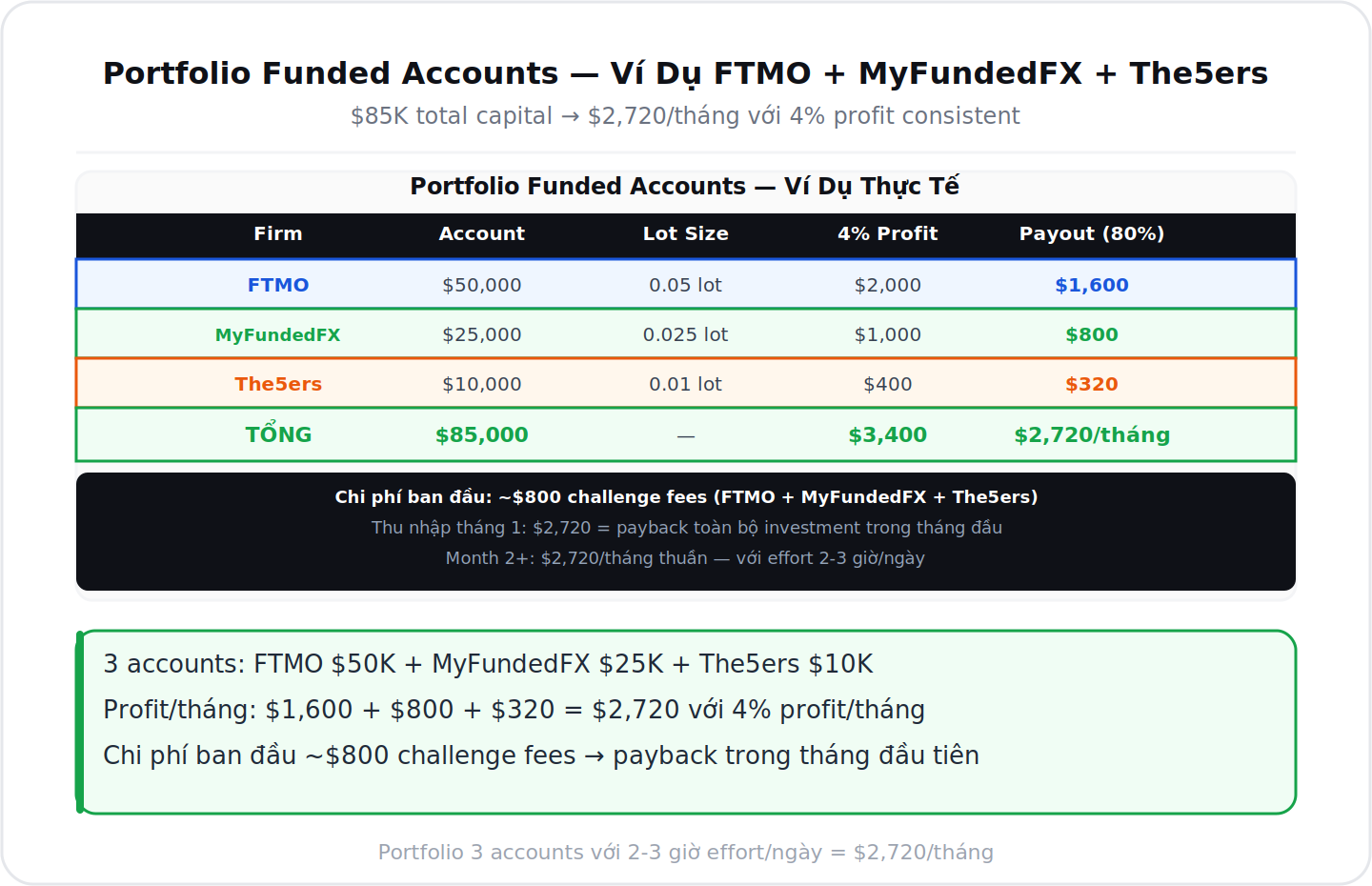Select the '$3,400' total profit cell
Viewport: 1372px width, 886px height.
tap(888, 434)
